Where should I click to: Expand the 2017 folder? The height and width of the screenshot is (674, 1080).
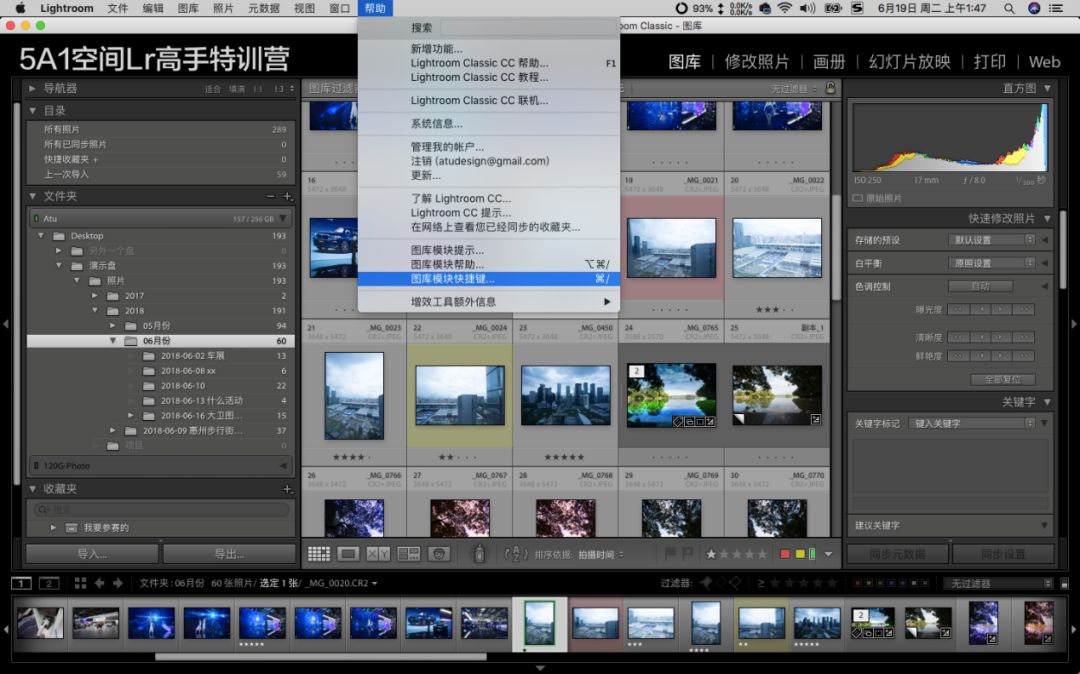pos(94,295)
